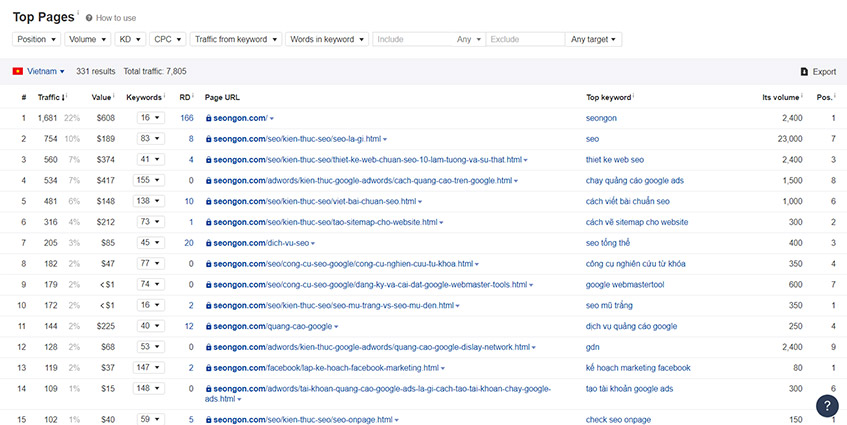Click the Traffic column sort arrow

point(63,98)
